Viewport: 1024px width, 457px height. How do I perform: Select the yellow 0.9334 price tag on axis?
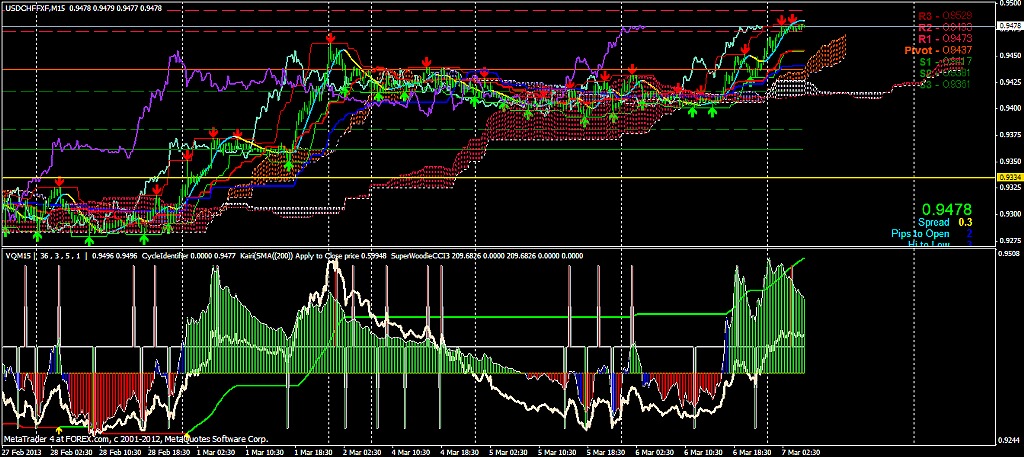[1010, 177]
